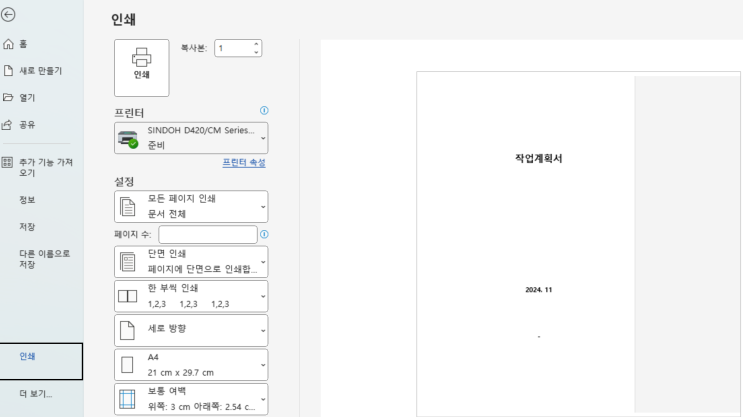Click the 2024. 11 date in preview
This screenshot has height=417, width=743.
(539, 290)
